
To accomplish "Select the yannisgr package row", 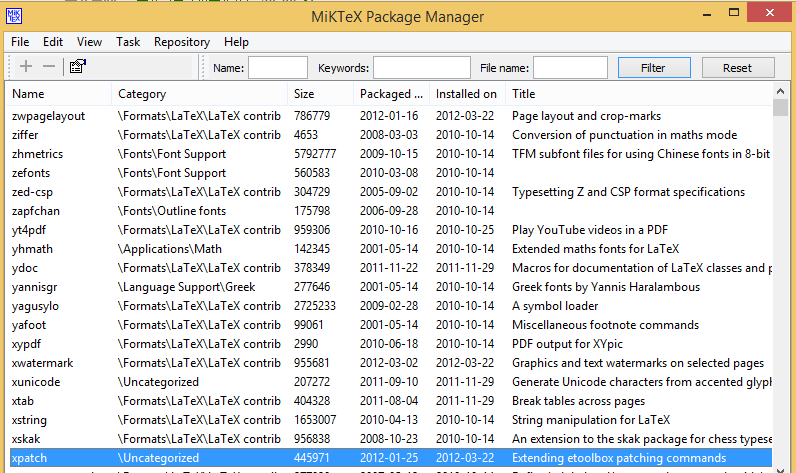I will click(x=391, y=287).
